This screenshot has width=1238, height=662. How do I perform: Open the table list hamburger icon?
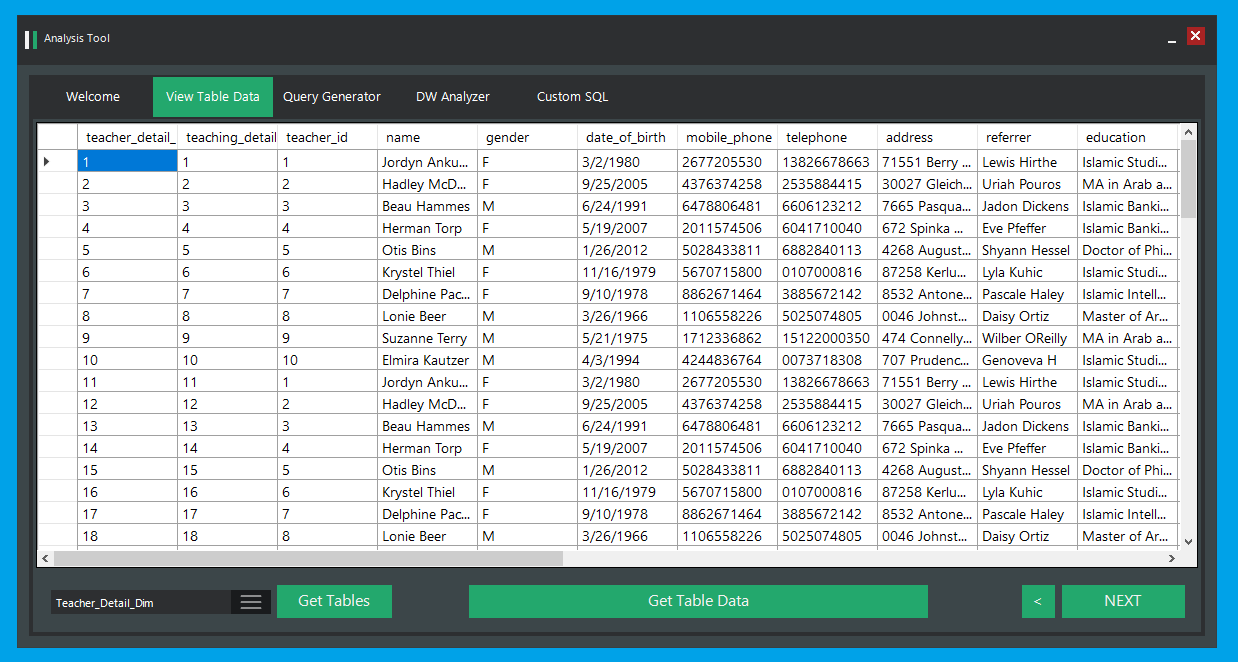click(x=250, y=601)
